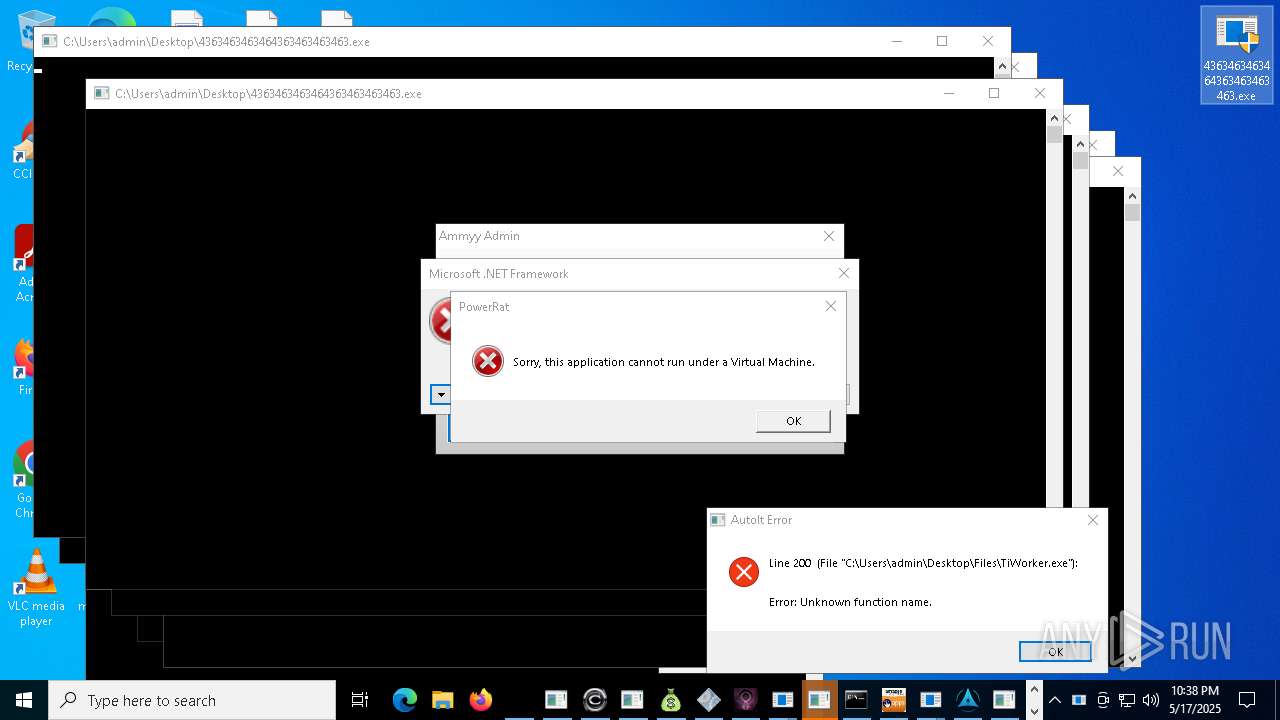This screenshot has height=720, width=1280.
Task: Switch to the blue triangle 'A' taskbar app
Action: 968,700
